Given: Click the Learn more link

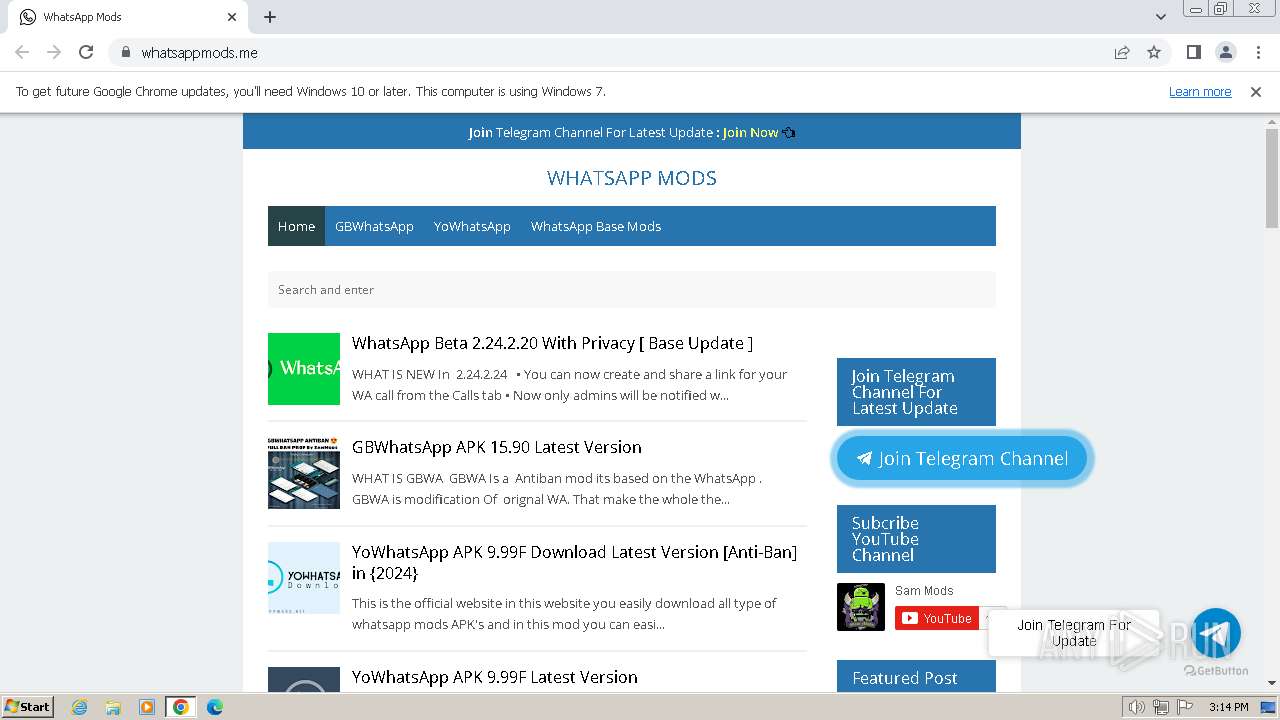Looking at the screenshot, I should point(1200,91).
